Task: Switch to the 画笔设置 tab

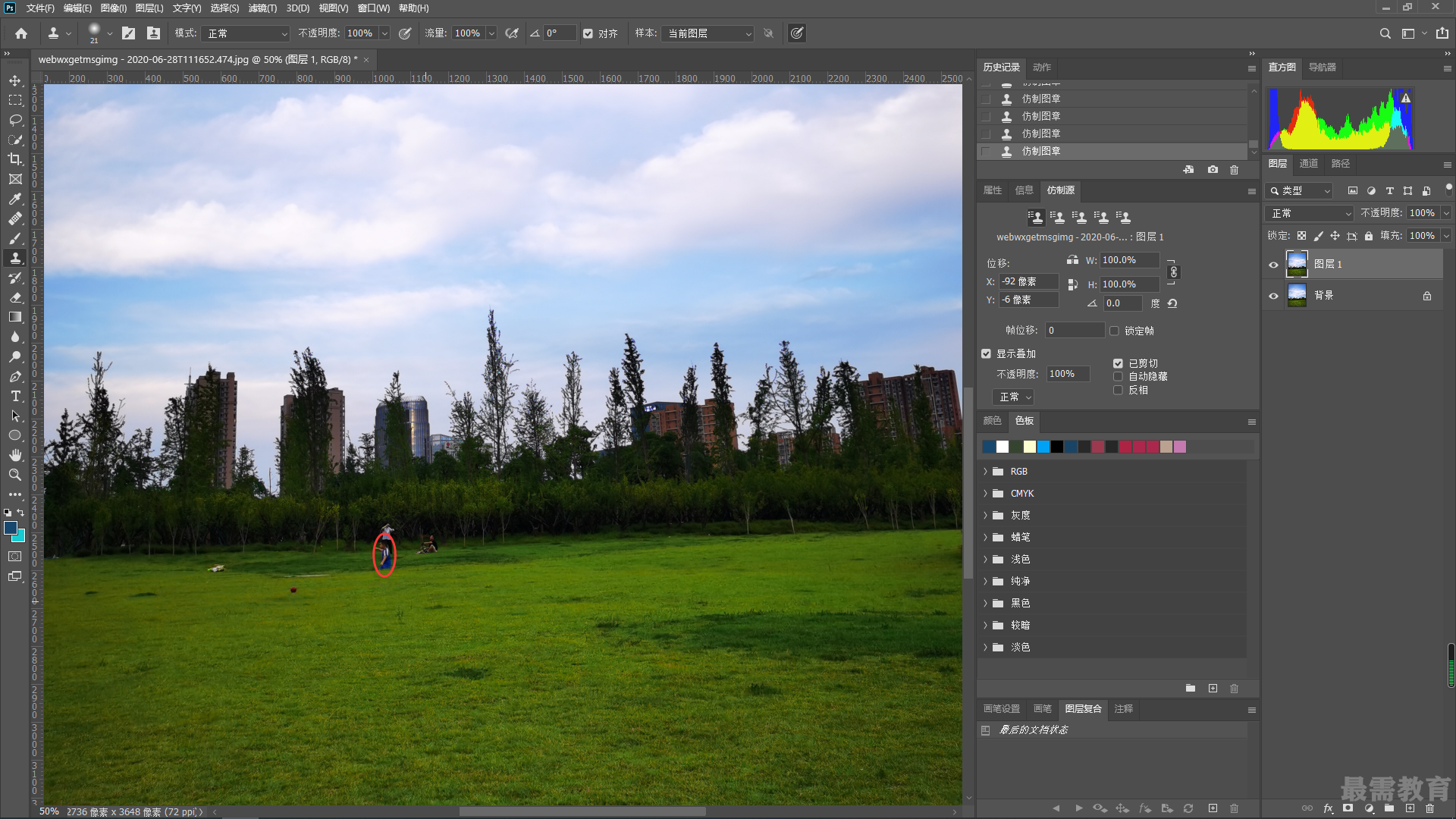Action: [x=1002, y=709]
